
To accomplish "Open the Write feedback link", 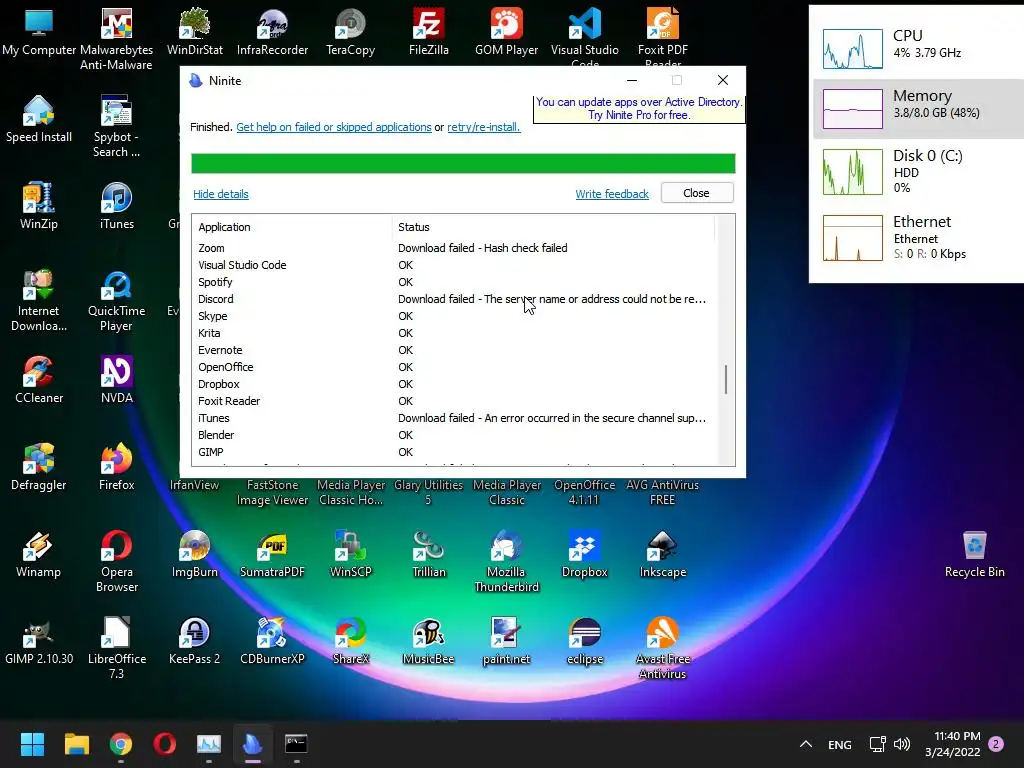I will click(x=612, y=194).
